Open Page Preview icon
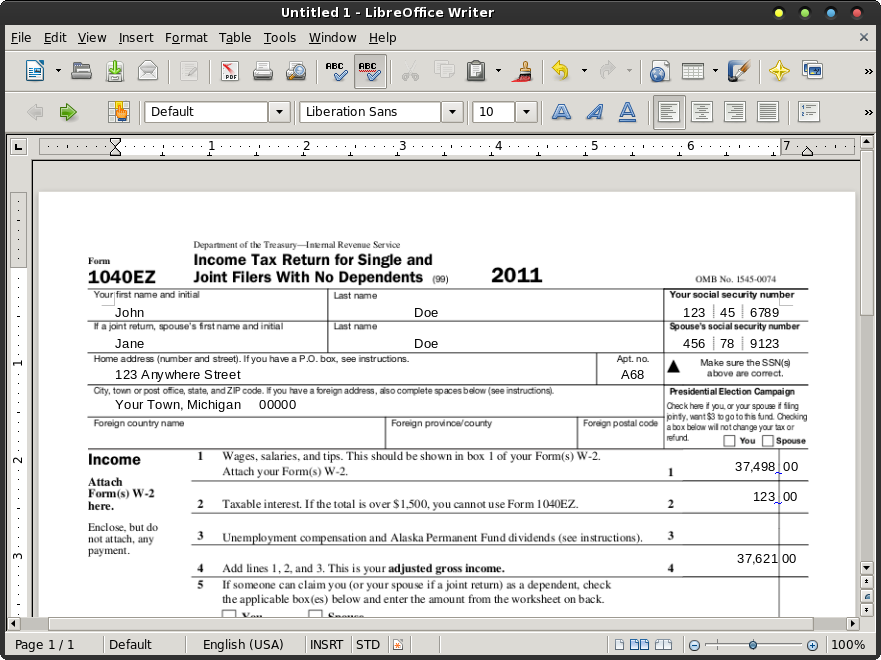The height and width of the screenshot is (660, 881). click(x=296, y=71)
